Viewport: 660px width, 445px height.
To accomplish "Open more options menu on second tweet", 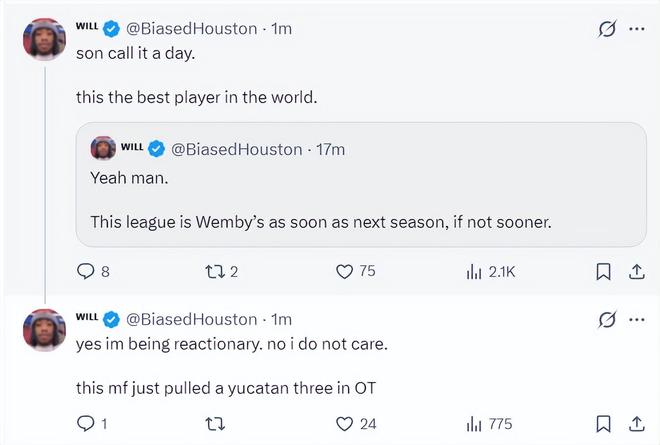I will click(636, 320).
